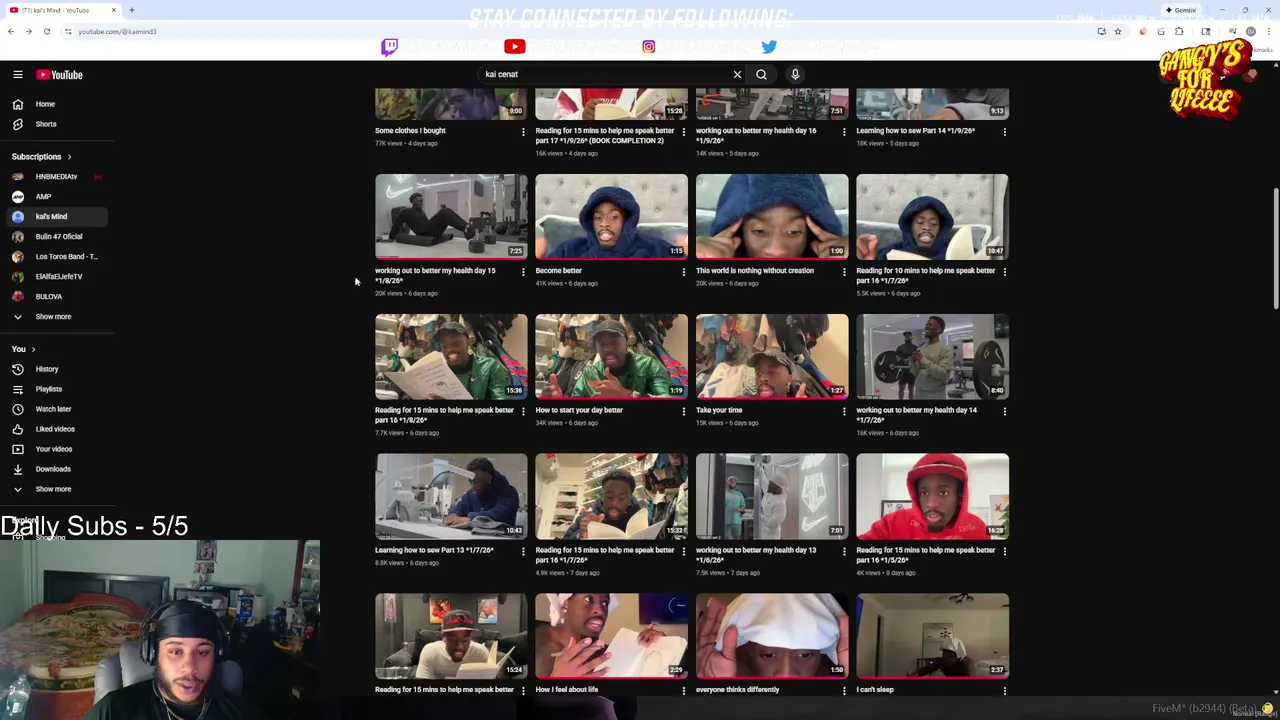Play 'How I feel about life' thumbnail
The width and height of the screenshot is (1280, 720).
611,637
